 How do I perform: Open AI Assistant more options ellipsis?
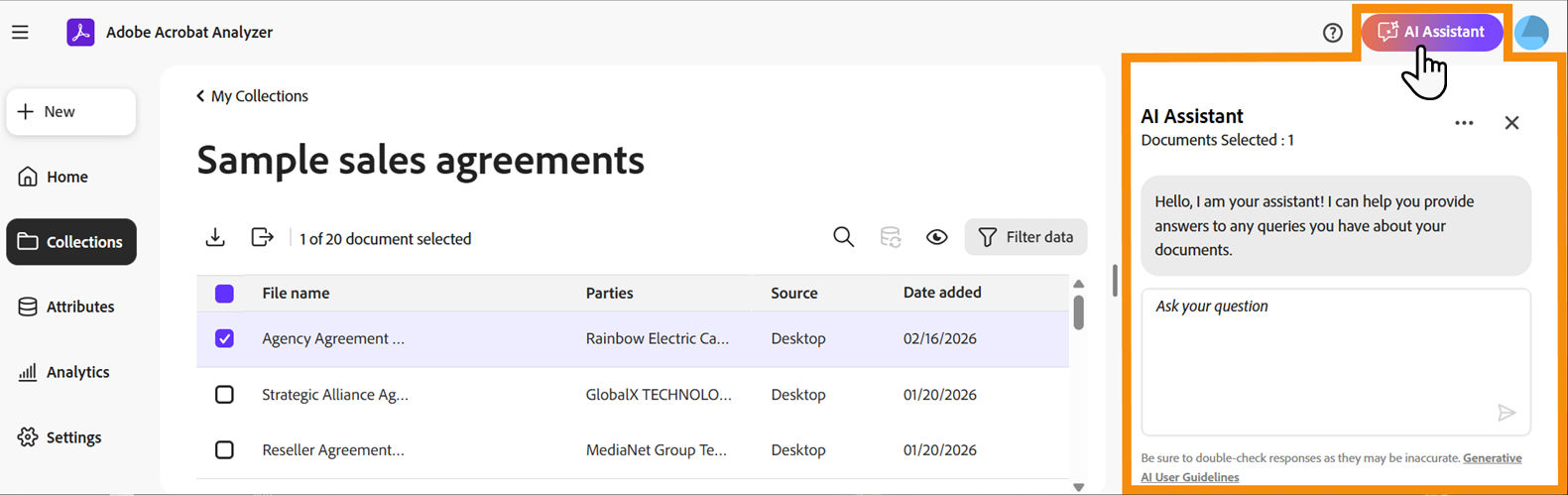click(1464, 123)
